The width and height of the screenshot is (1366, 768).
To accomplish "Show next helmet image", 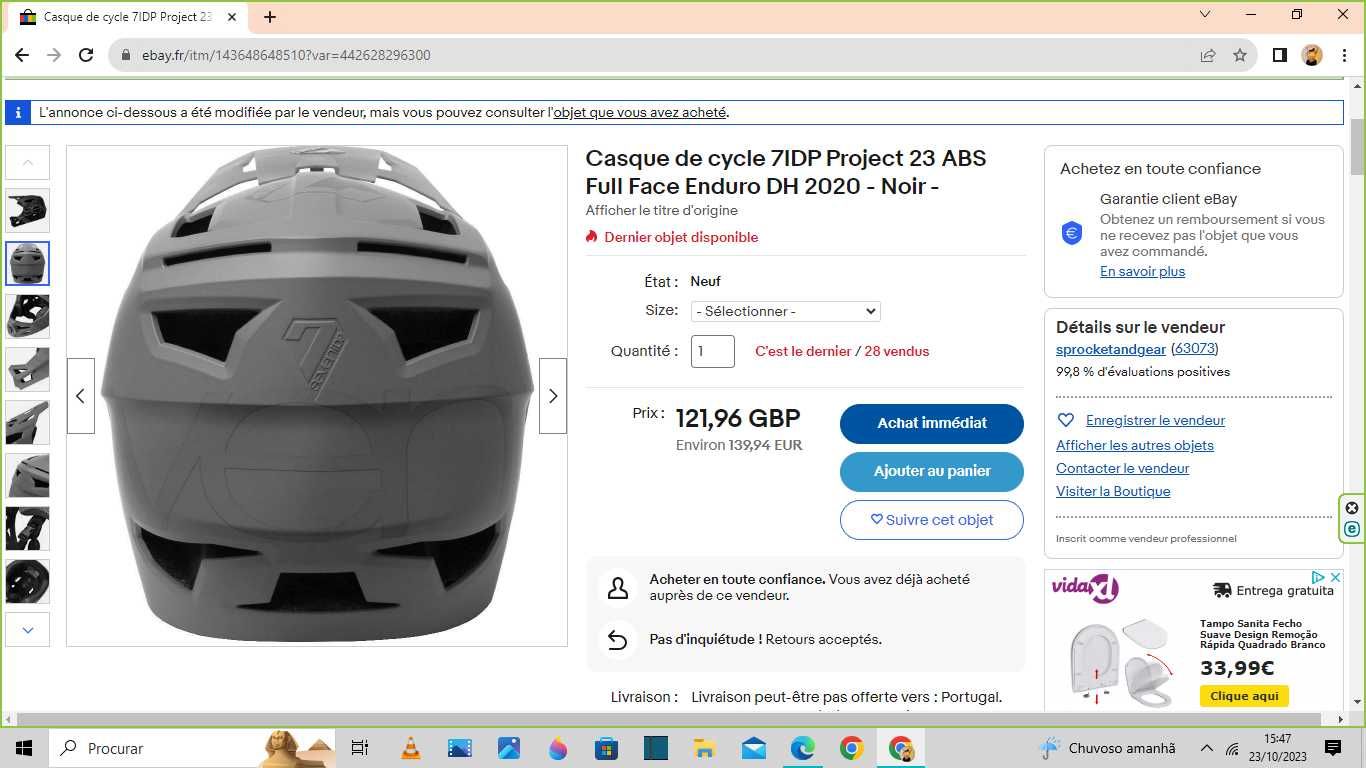I will coord(553,396).
